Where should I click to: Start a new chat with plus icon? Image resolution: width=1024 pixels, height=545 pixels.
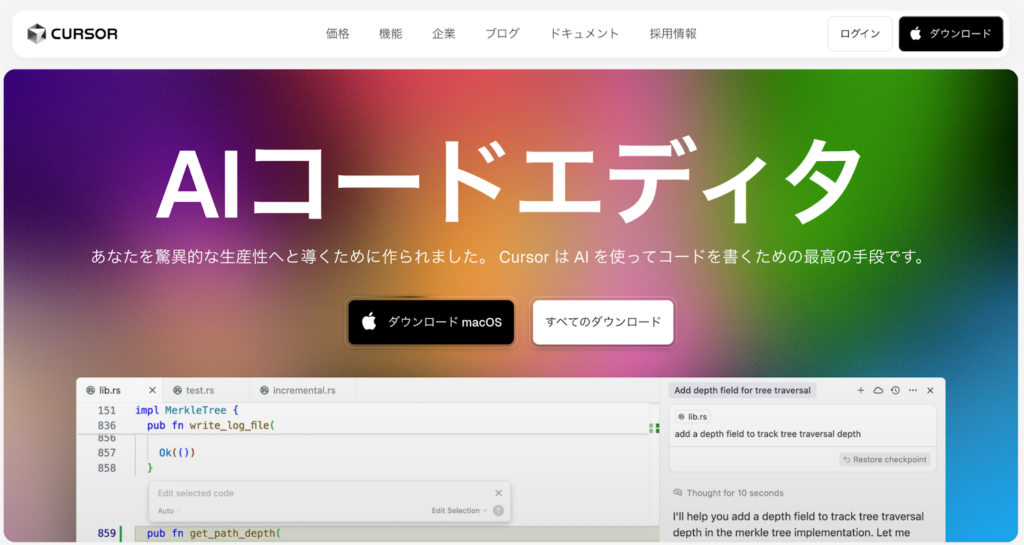pyautogui.click(x=861, y=390)
